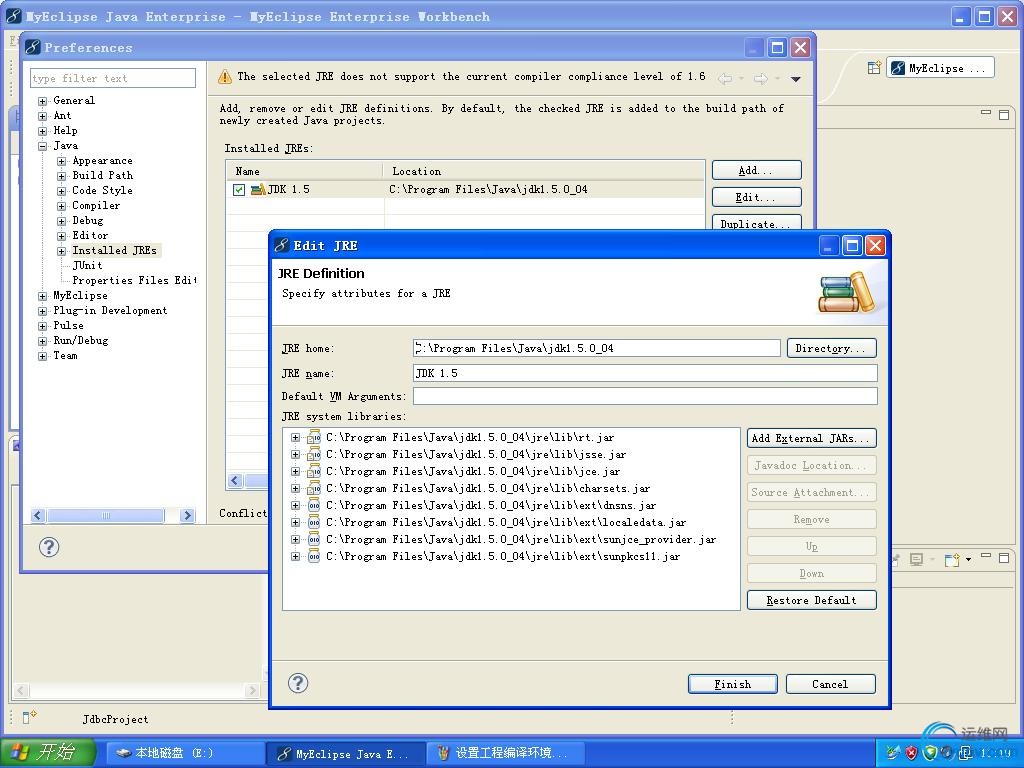Expand the rt.jar library node

pyautogui.click(x=295, y=438)
